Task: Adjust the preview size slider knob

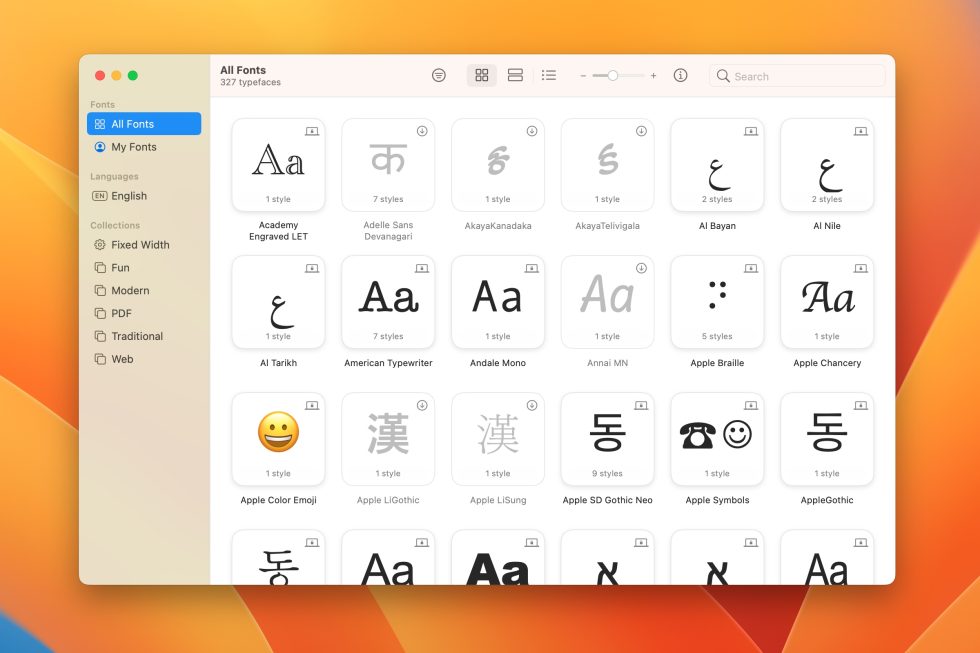Action: tap(613, 76)
